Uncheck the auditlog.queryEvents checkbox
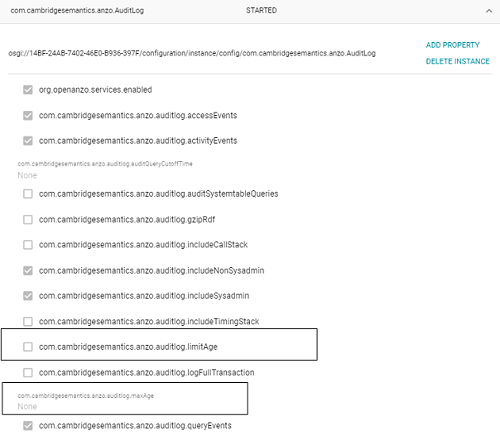Screen dimensions: 500x440 [x=28, y=426]
